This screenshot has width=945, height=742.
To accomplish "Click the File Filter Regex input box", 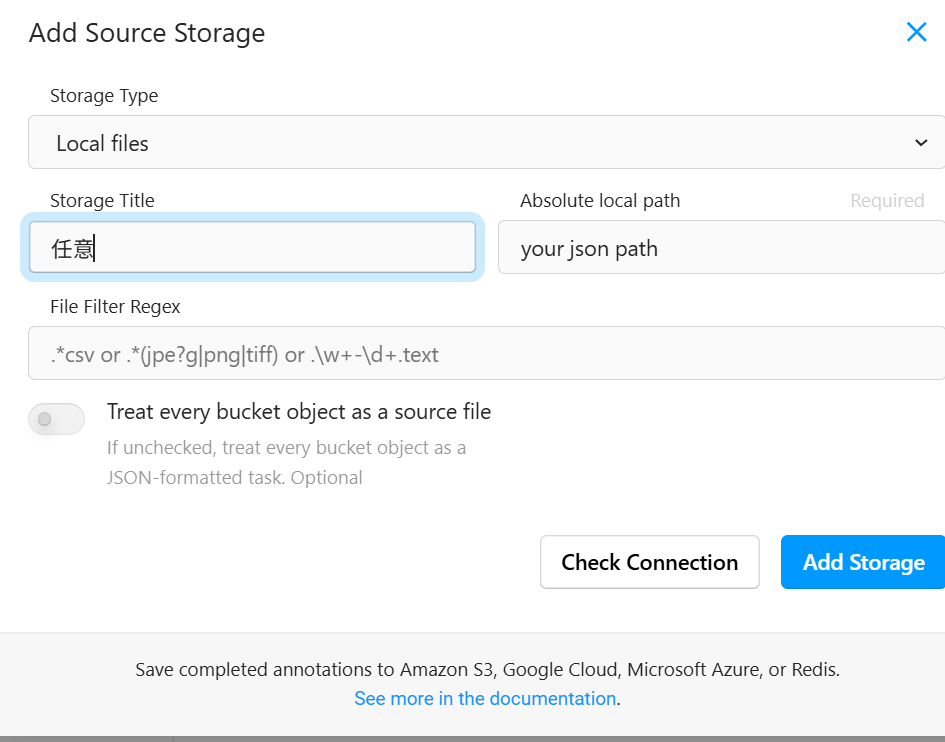I will 486,354.
